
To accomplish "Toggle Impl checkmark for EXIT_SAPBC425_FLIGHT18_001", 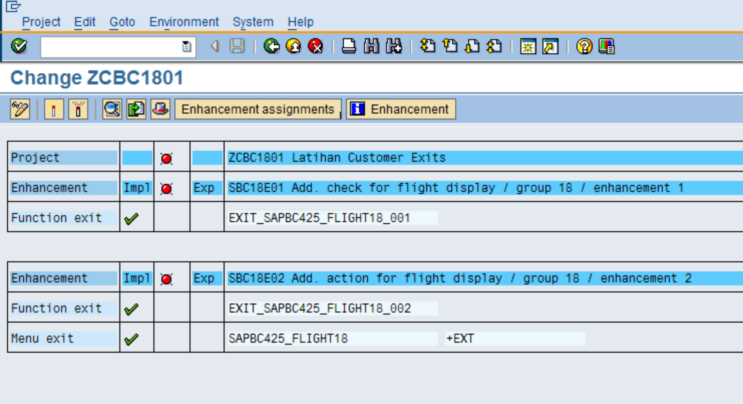I will point(131,218).
